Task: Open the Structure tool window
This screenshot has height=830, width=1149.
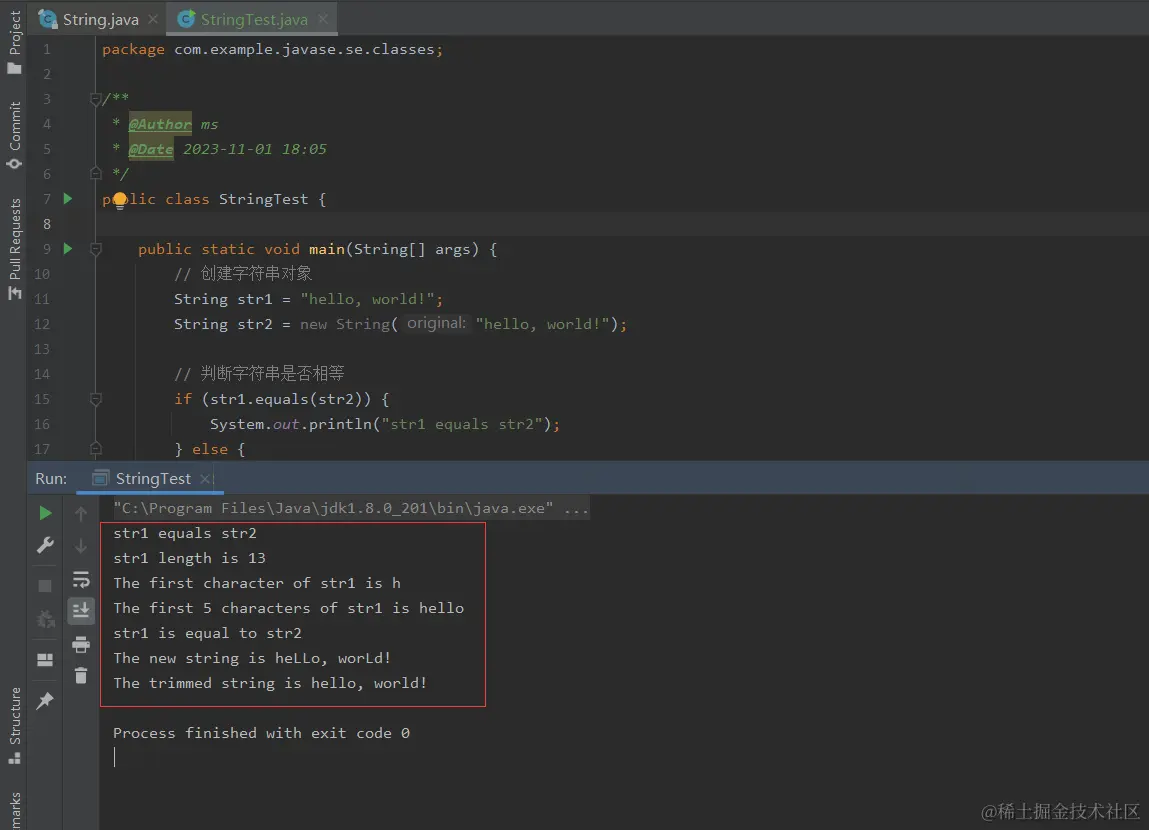Action: (14, 726)
